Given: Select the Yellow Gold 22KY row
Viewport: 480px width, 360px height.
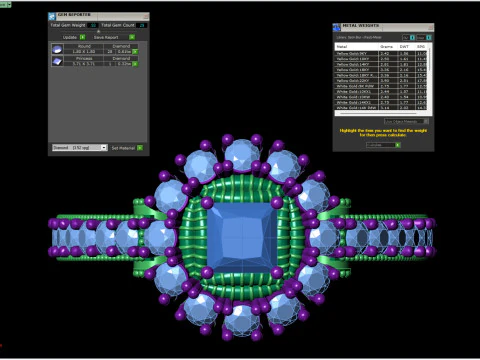Looking at the screenshot, I should 381,81.
